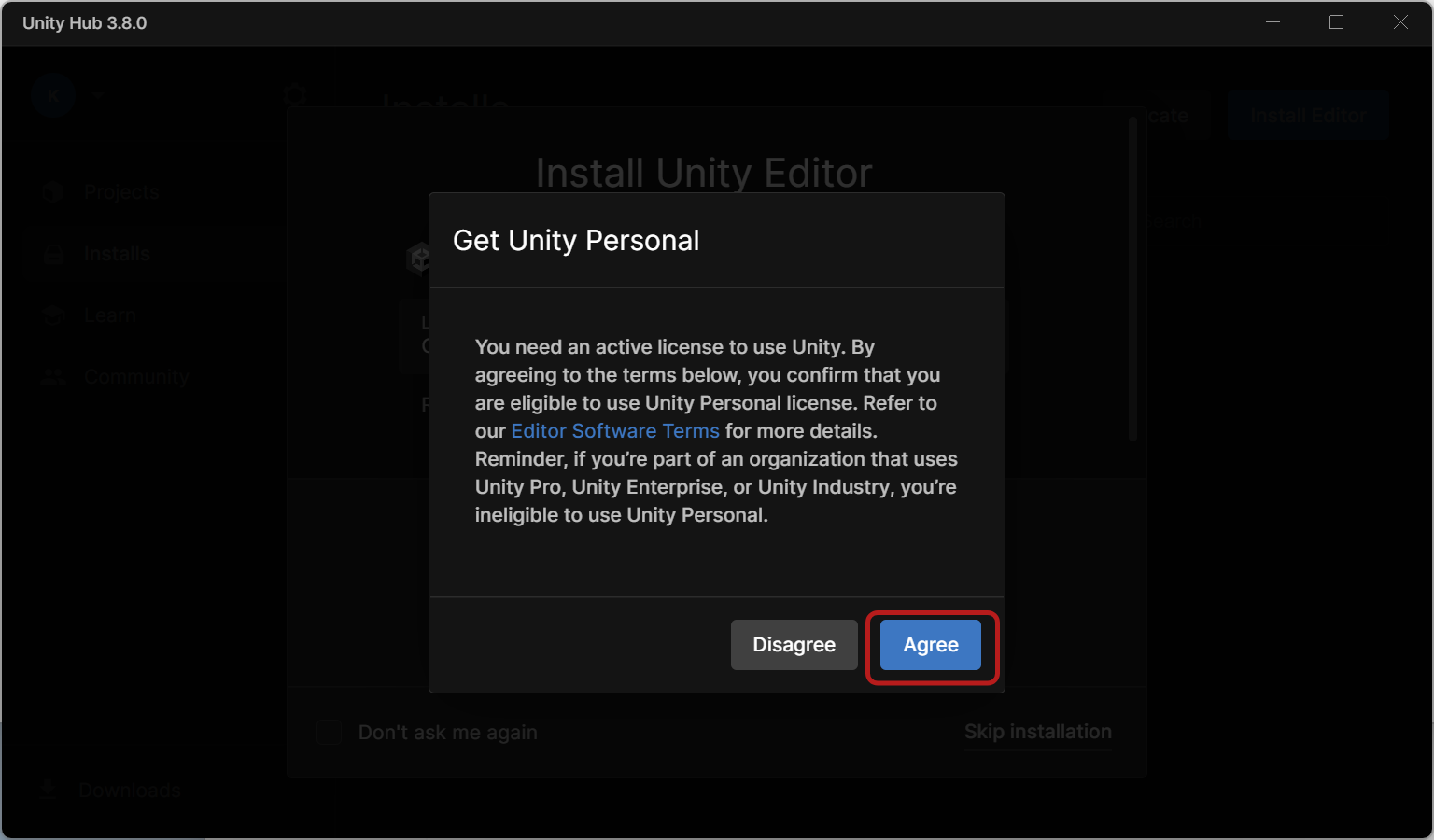Click the Disagree button
1434x840 pixels.
pyautogui.click(x=794, y=645)
